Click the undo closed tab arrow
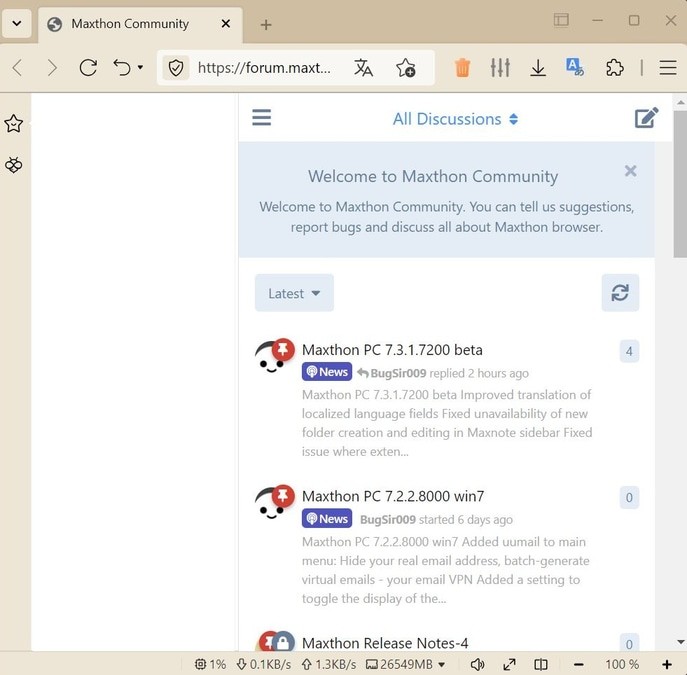 click(x=122, y=68)
